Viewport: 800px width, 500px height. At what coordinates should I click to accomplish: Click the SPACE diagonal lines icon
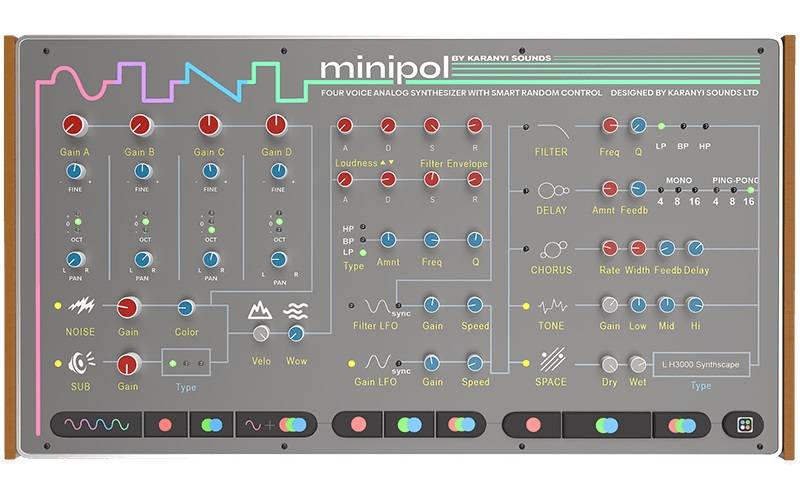click(x=552, y=360)
